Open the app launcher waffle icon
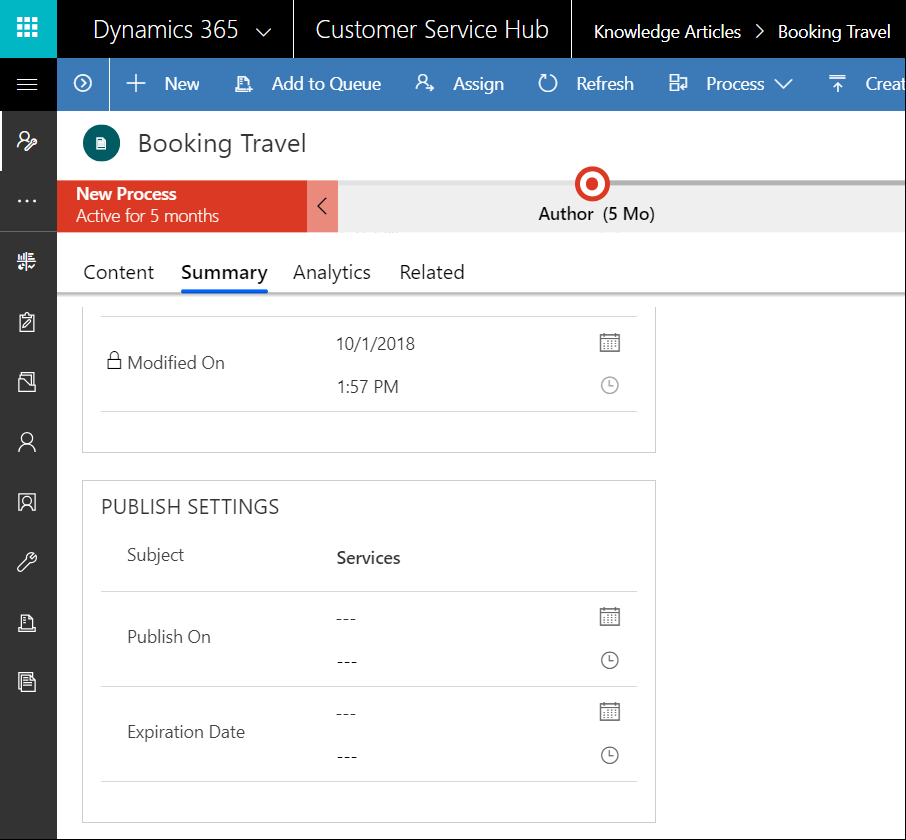906x840 pixels. [x=28, y=29]
